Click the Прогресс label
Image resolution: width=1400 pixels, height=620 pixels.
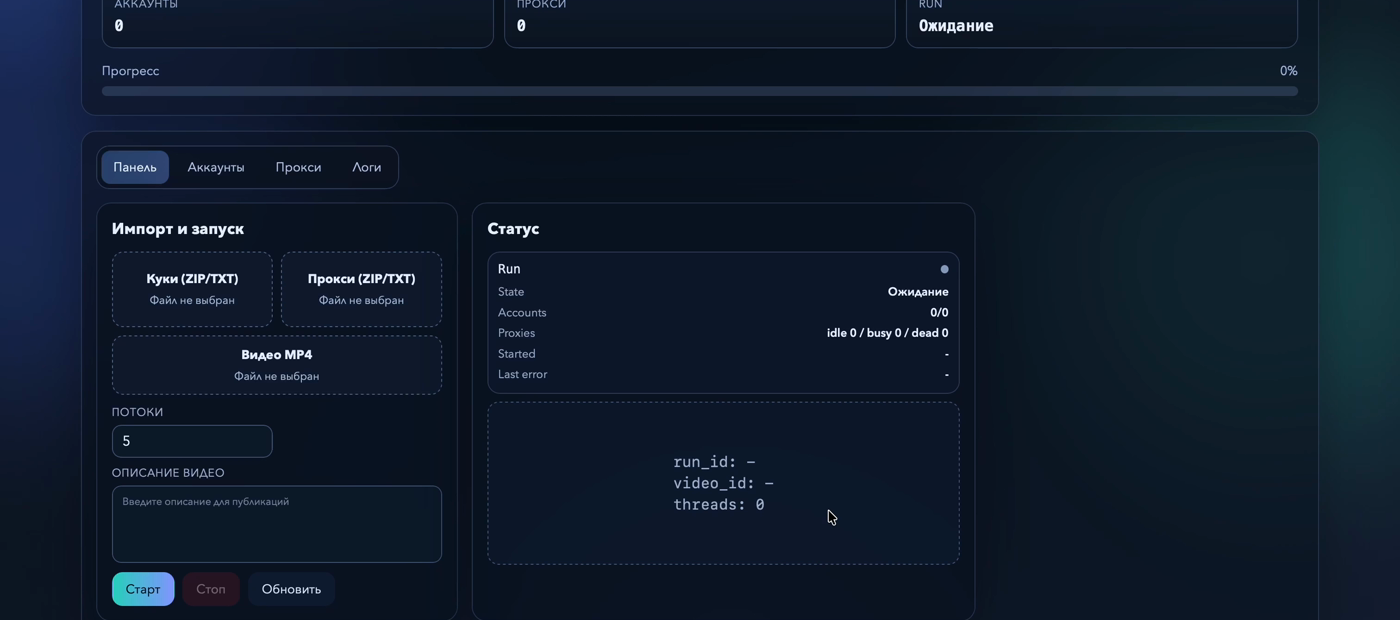130,71
